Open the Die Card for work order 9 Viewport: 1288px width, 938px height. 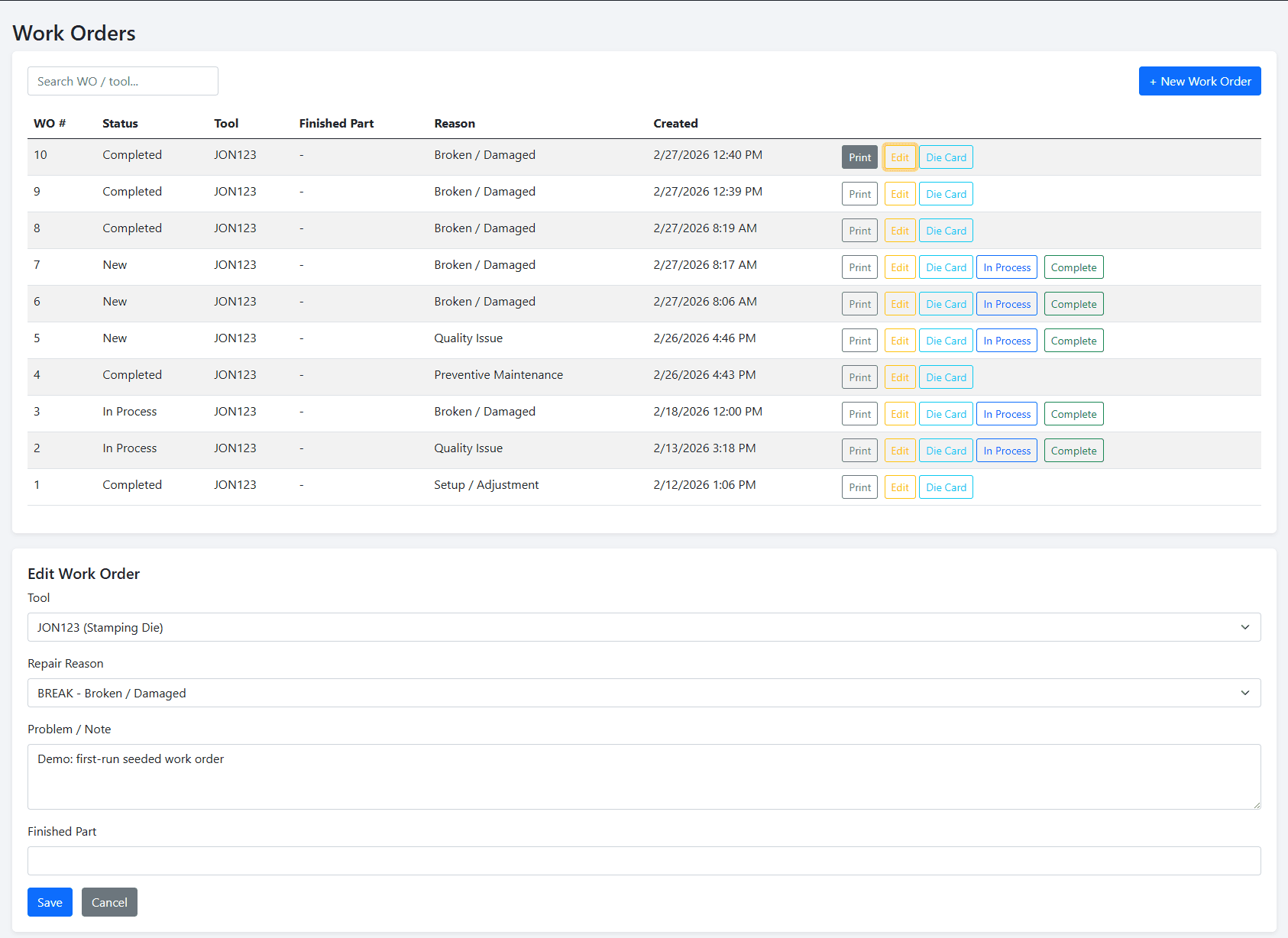[946, 193]
